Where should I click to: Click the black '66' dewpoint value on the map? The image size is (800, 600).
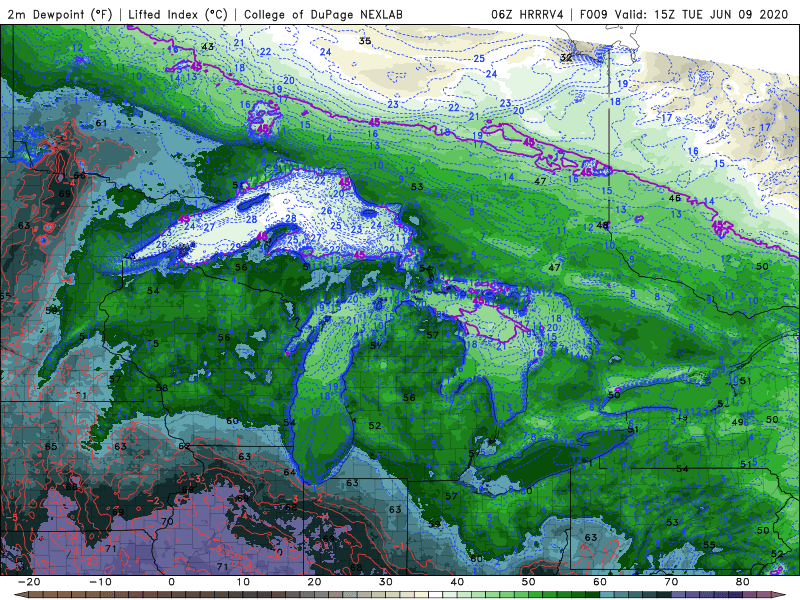80,176
